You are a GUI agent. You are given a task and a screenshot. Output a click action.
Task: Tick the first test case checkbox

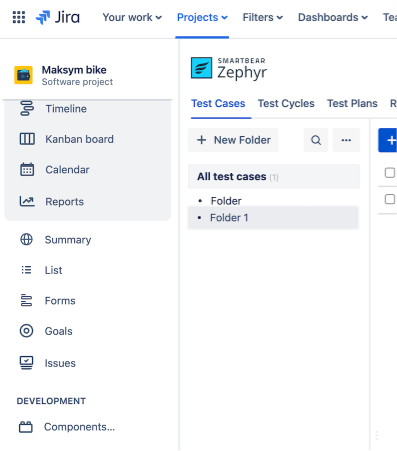[390, 173]
